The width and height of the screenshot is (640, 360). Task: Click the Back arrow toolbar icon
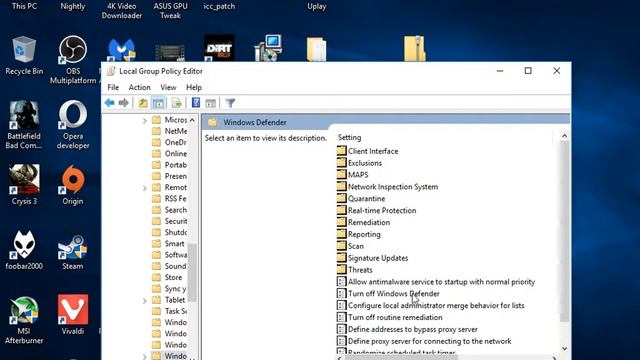[109, 103]
